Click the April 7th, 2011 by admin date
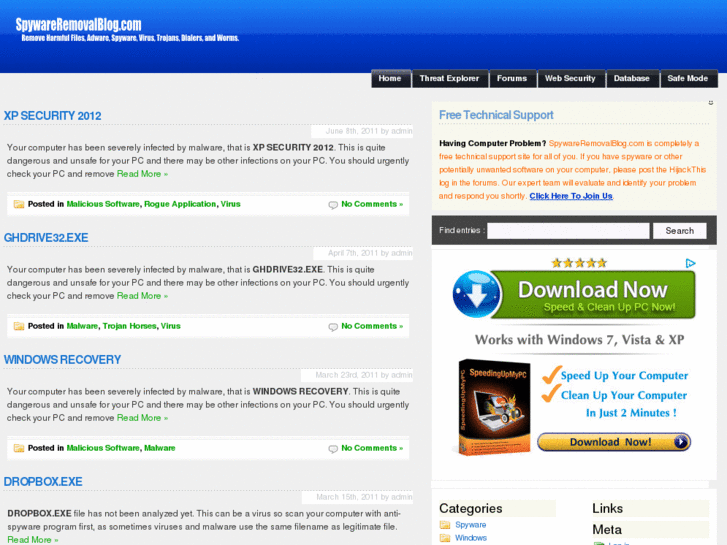 click(x=370, y=253)
